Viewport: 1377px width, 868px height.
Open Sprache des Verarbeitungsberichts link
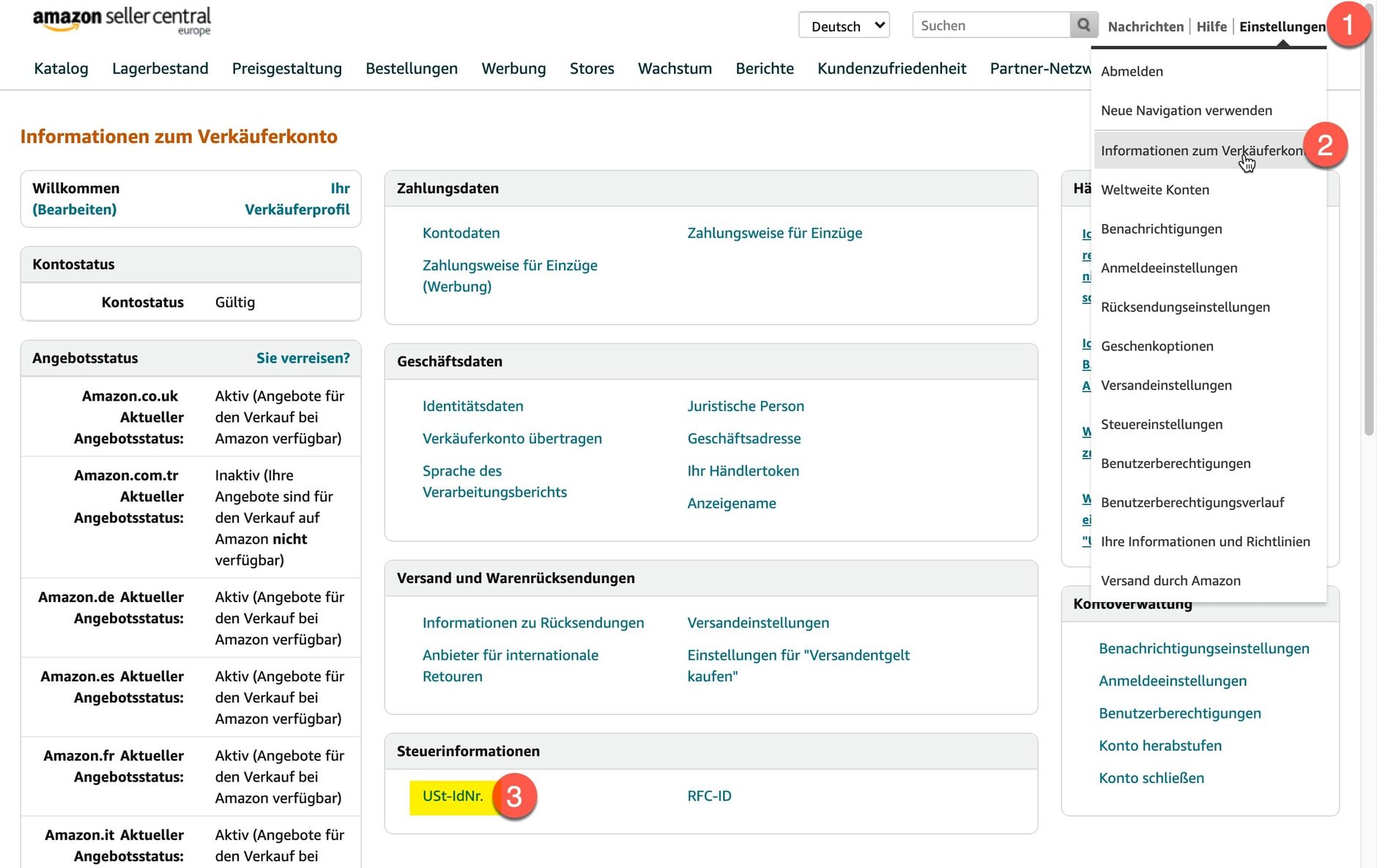coord(494,481)
